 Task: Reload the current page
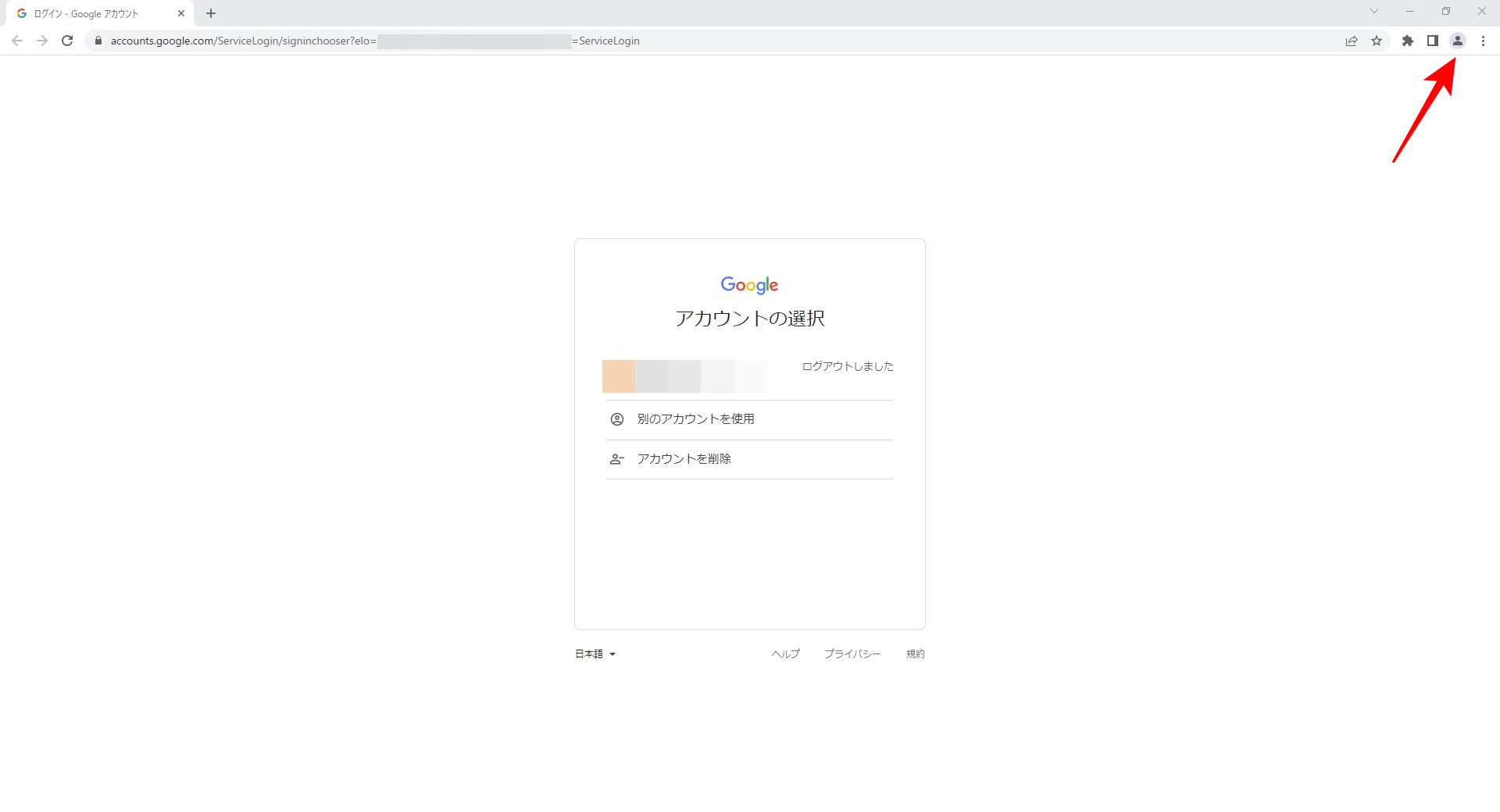(x=67, y=41)
